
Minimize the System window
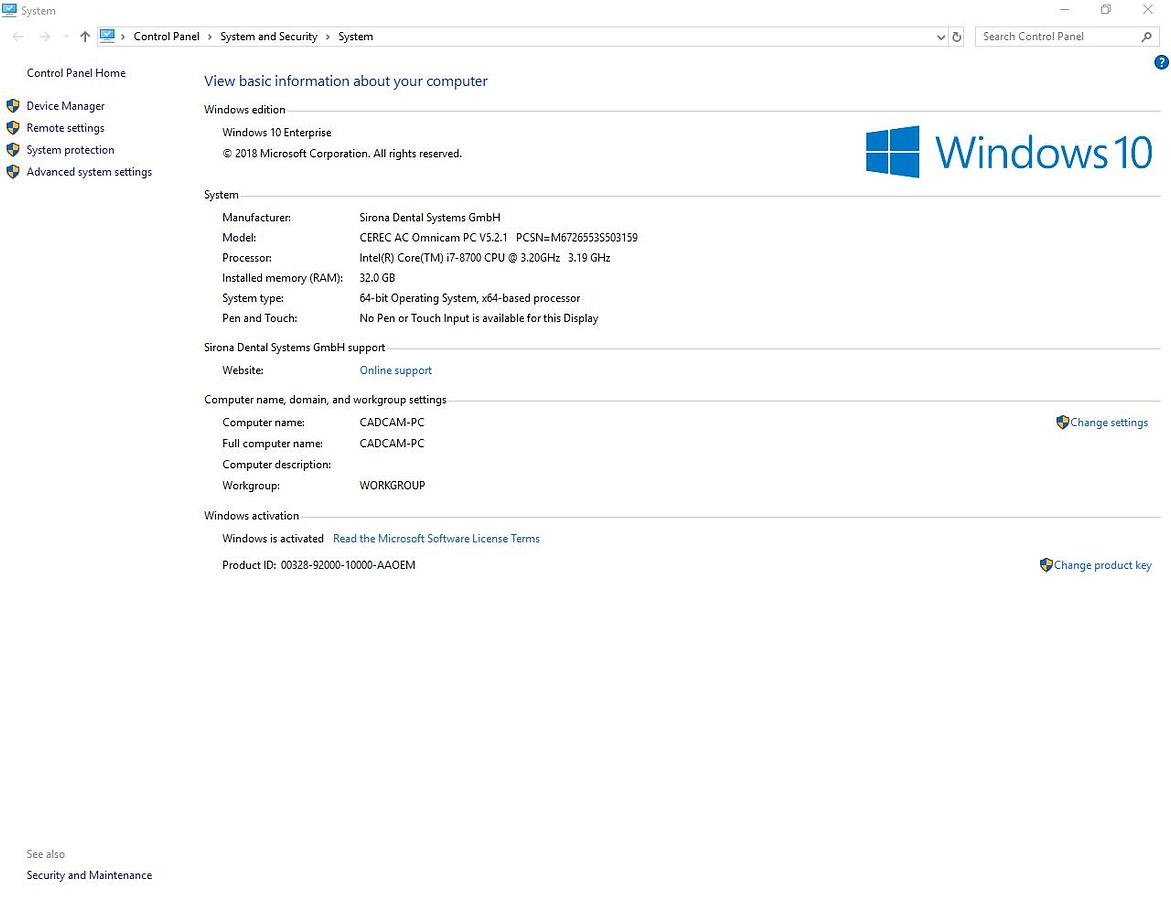tap(1064, 10)
